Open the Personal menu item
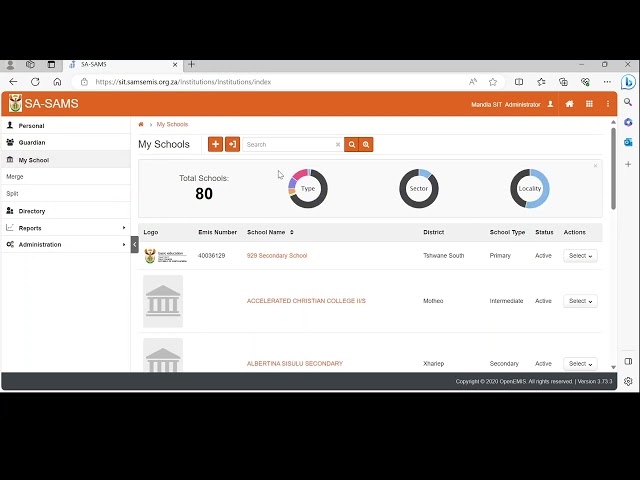The image size is (640, 480). (x=65, y=126)
